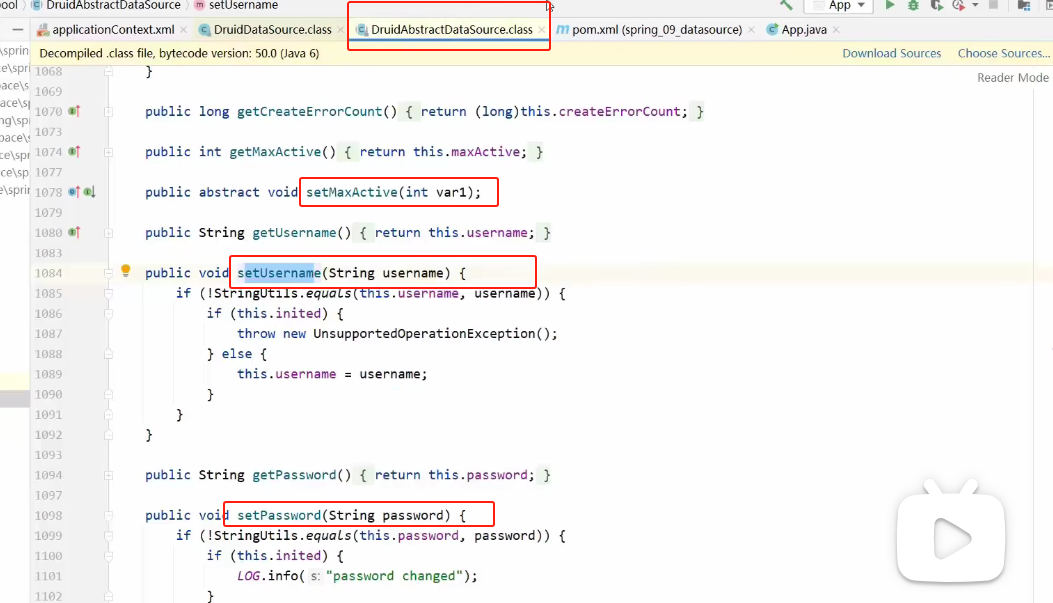Viewport: 1053px width, 603px height.
Task: Collapse setUsername method fold at line 1084
Action: [108, 273]
